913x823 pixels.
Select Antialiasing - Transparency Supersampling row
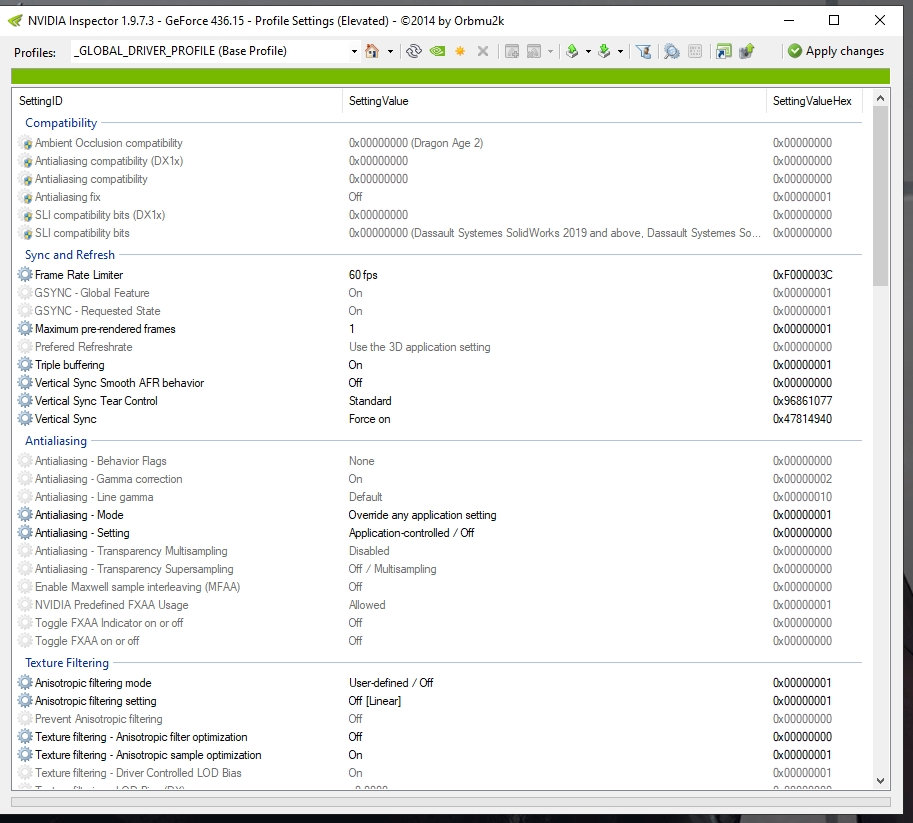[x=439, y=569]
